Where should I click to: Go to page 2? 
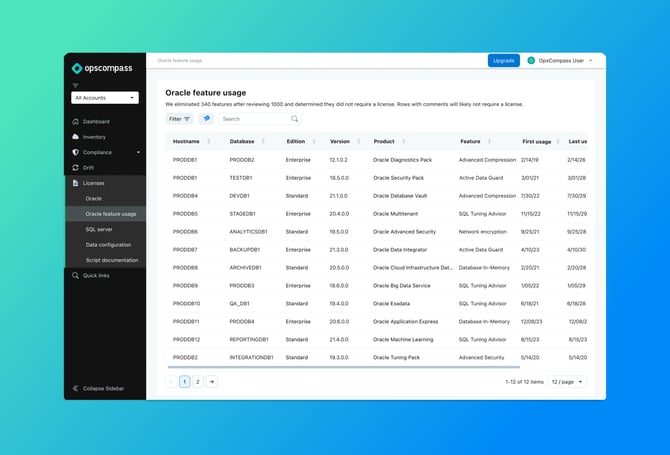coord(198,382)
